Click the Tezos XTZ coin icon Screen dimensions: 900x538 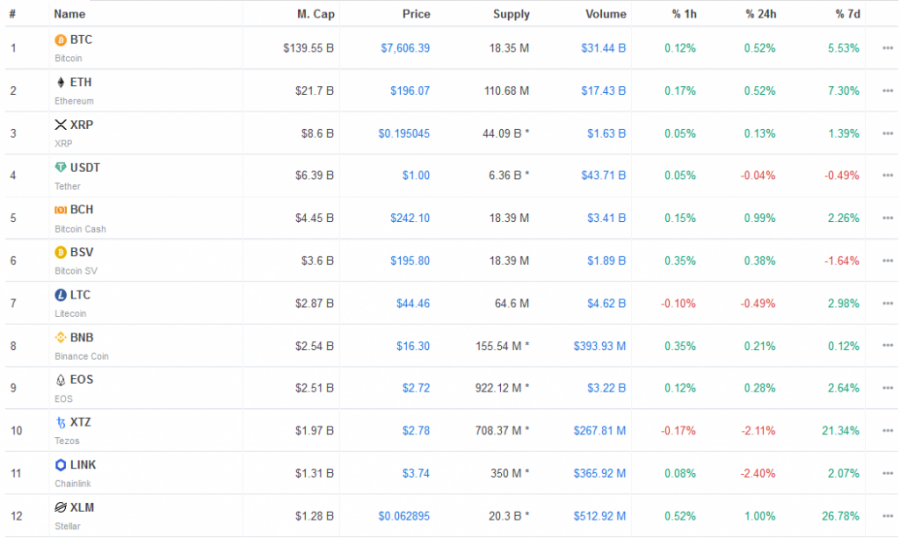pos(60,422)
